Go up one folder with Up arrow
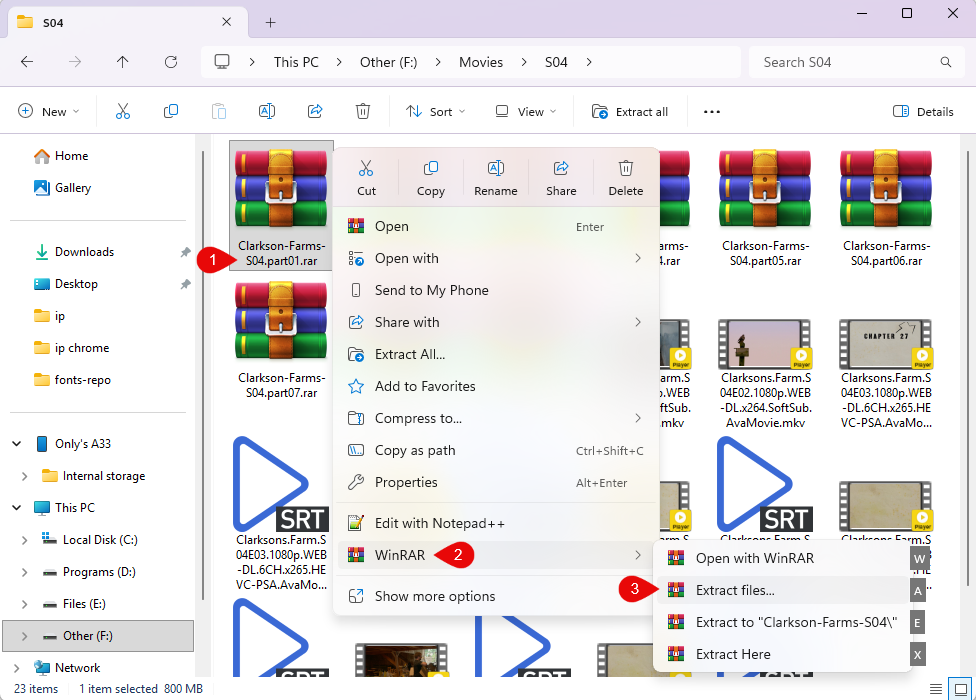Viewport: 976px width, 700px height. [122, 62]
